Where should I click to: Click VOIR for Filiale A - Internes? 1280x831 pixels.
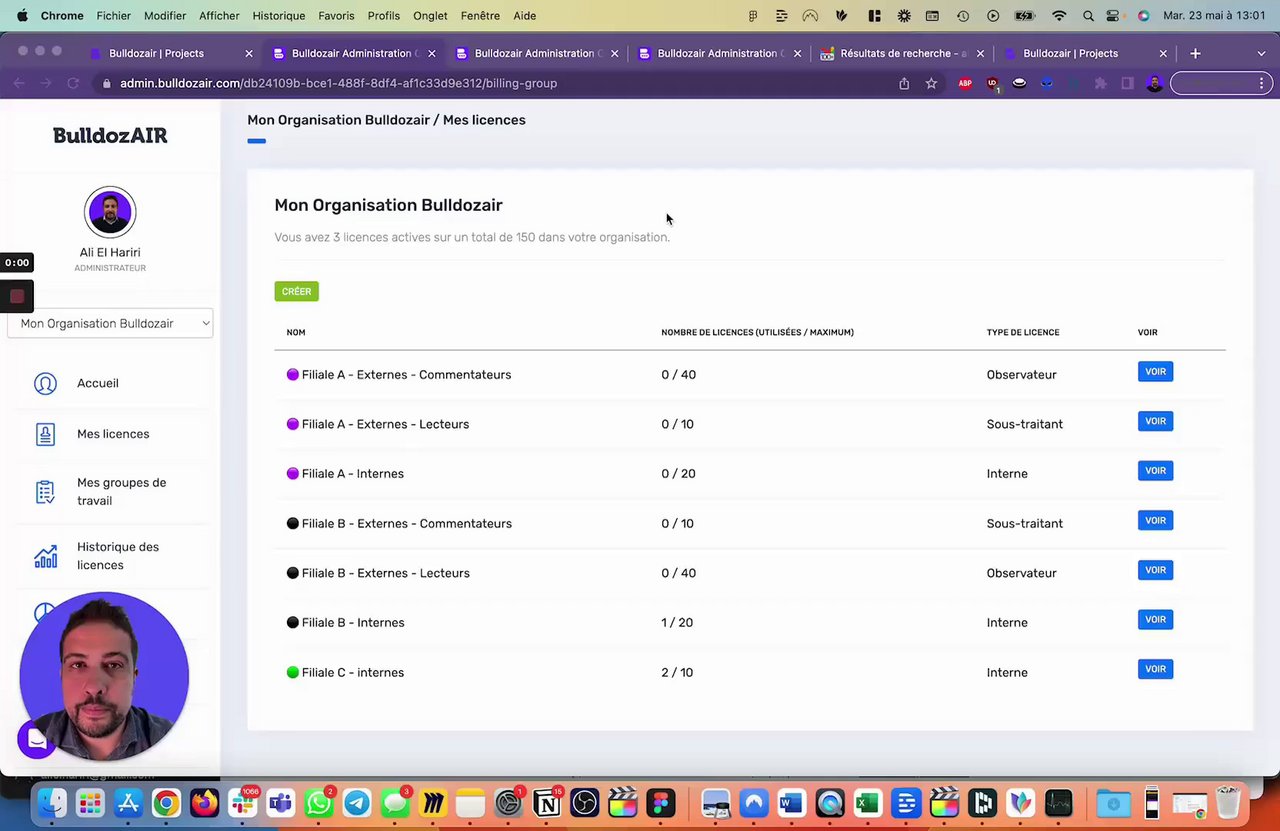pos(1155,471)
